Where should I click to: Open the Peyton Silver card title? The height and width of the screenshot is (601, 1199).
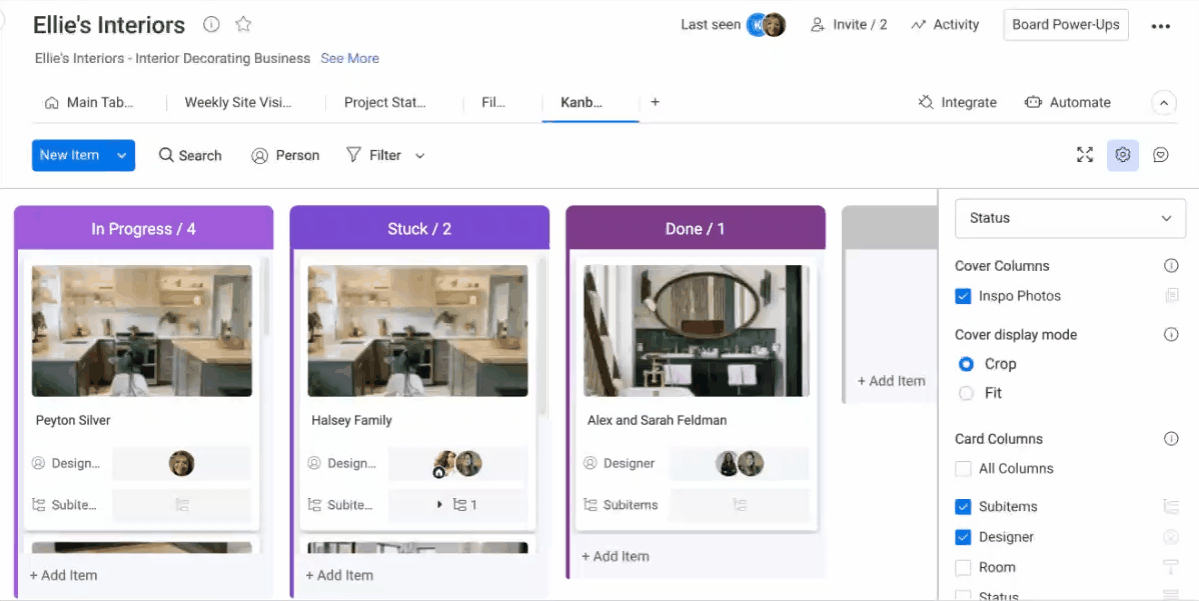pos(73,421)
